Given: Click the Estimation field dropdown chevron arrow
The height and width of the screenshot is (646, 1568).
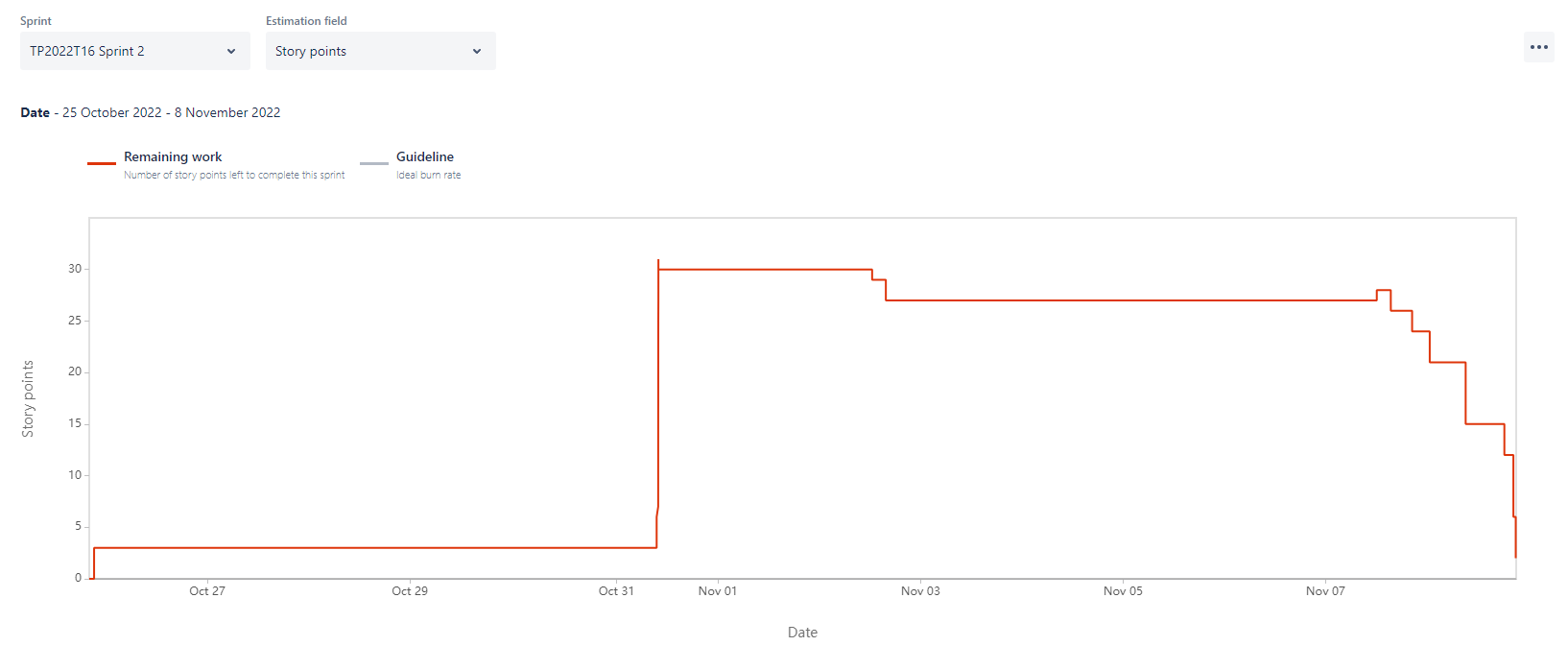Looking at the screenshot, I should click(477, 51).
